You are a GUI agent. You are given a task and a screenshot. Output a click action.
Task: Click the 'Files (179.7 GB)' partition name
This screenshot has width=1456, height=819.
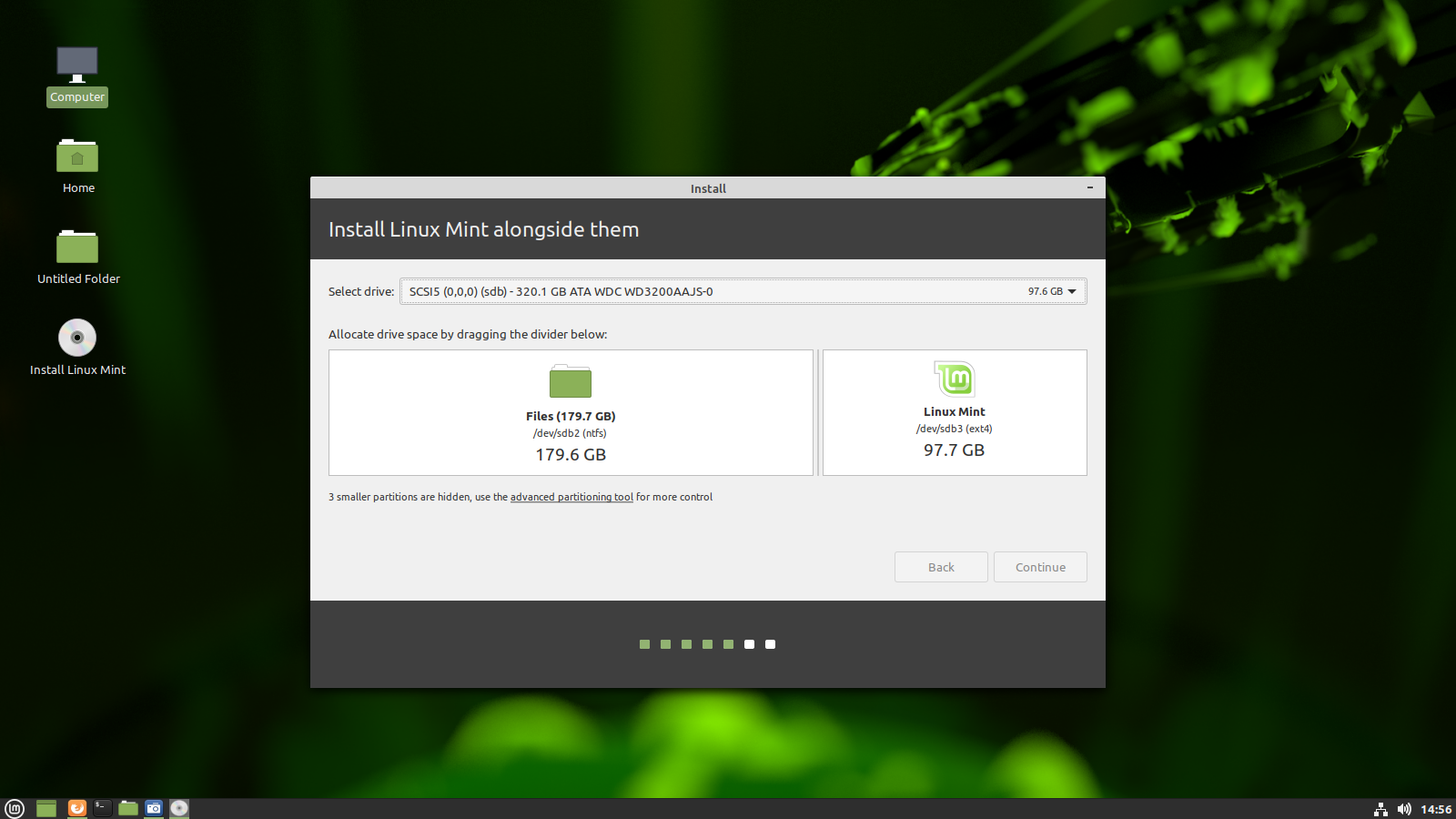coord(571,416)
